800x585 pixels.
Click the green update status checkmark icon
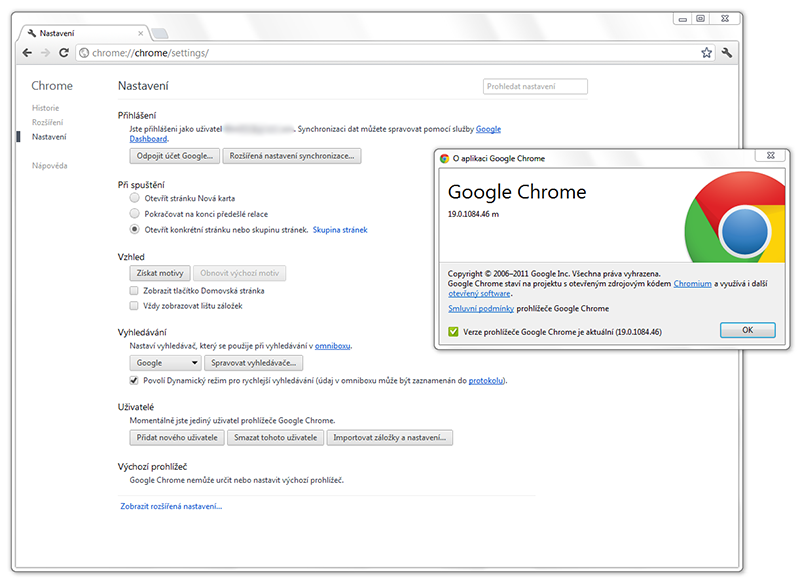tap(453, 332)
